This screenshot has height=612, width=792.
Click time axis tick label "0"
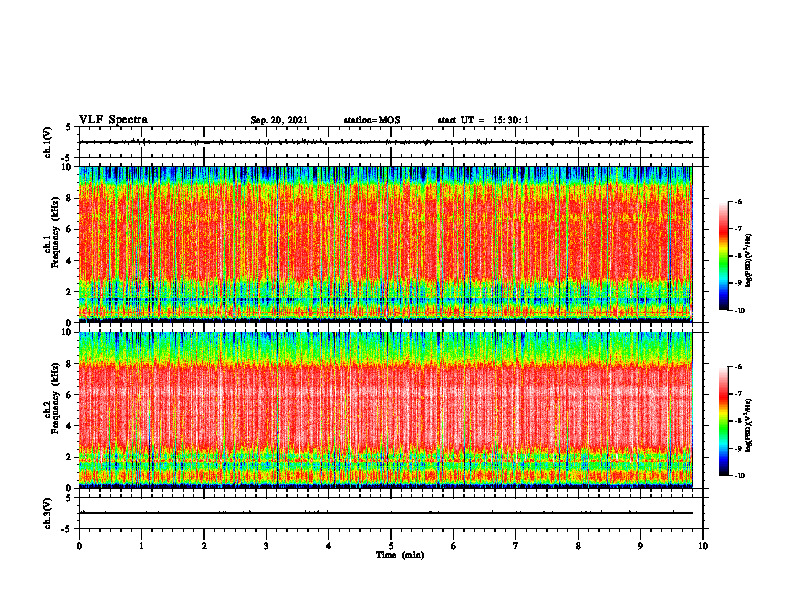click(79, 546)
